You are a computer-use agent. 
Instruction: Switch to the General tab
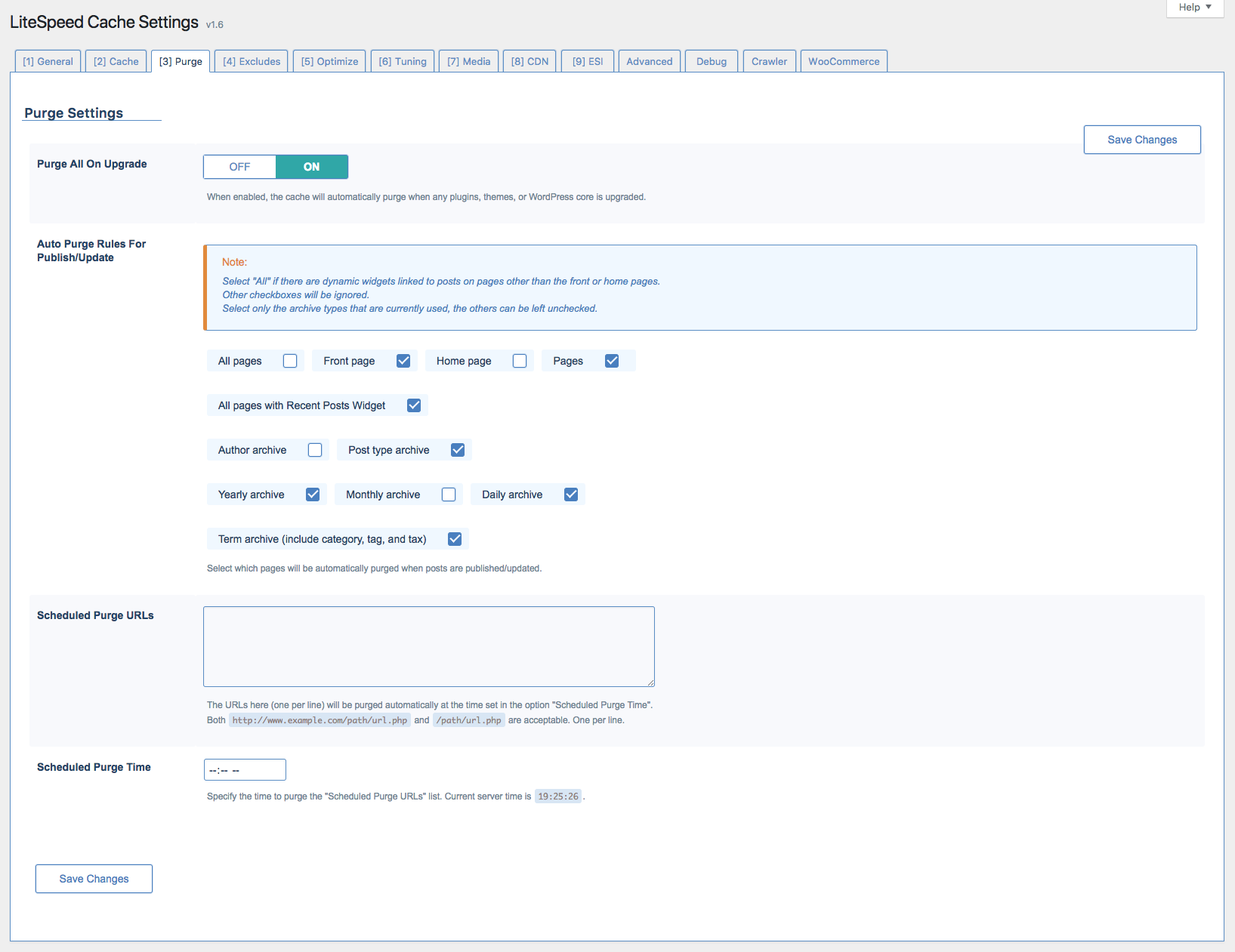pyautogui.click(x=48, y=61)
